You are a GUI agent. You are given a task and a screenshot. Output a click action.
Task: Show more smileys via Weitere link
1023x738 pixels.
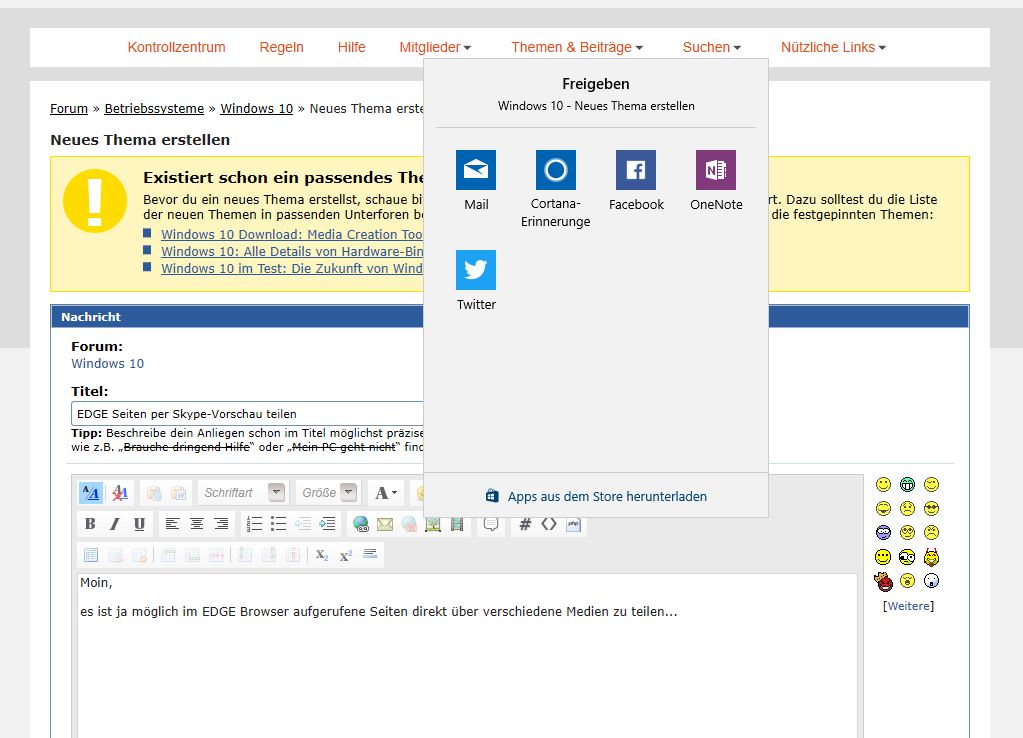click(908, 606)
